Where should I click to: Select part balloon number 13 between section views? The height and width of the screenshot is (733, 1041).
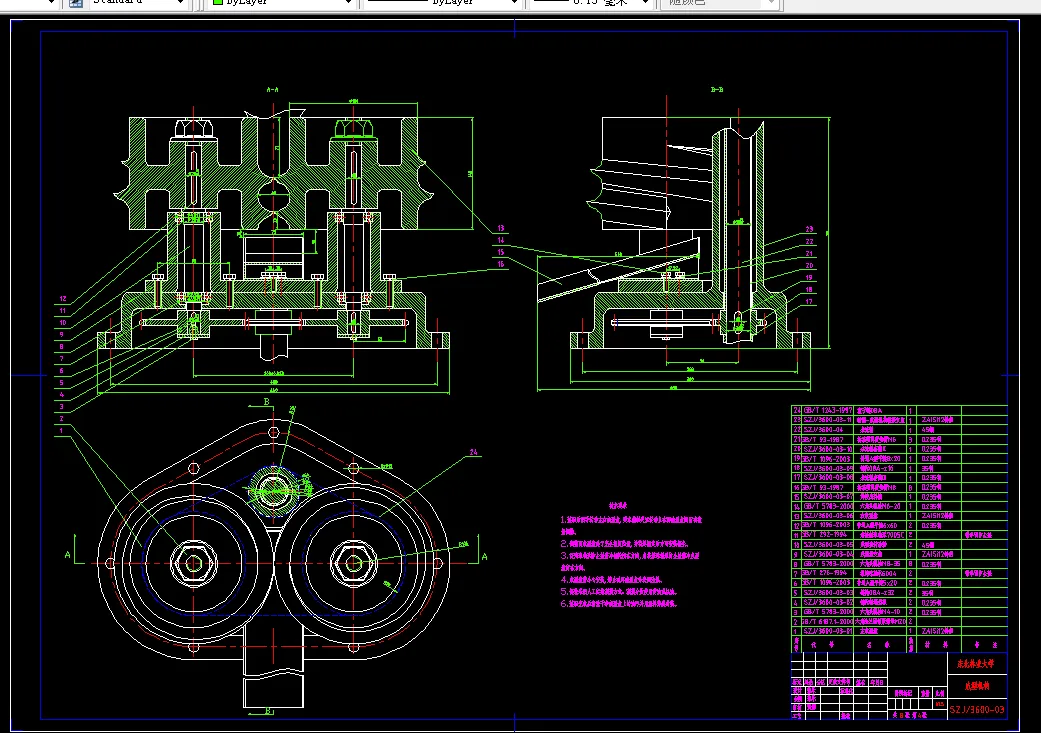501,228
